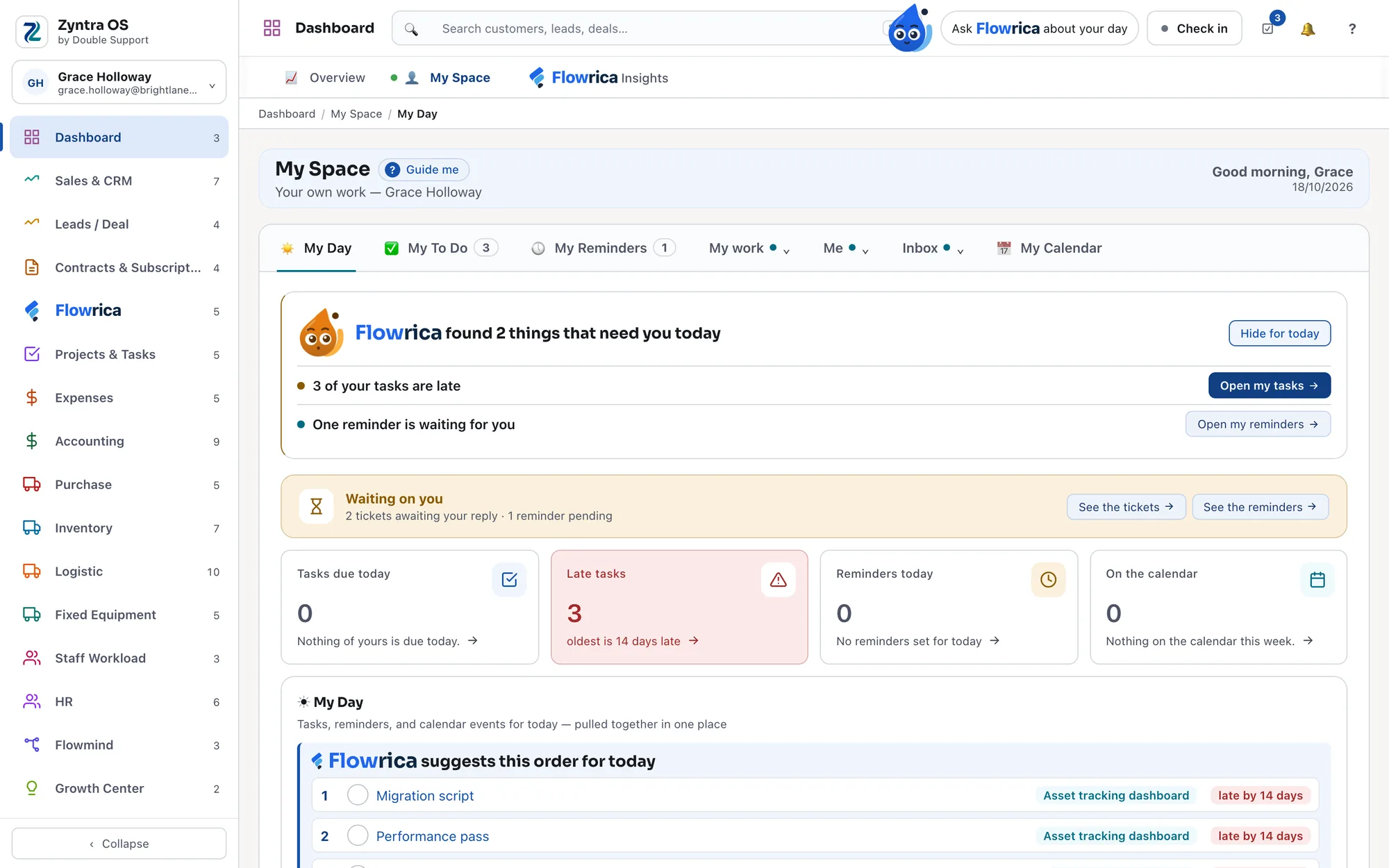
Task: Click My Space breadcrumb link
Action: coord(356,114)
